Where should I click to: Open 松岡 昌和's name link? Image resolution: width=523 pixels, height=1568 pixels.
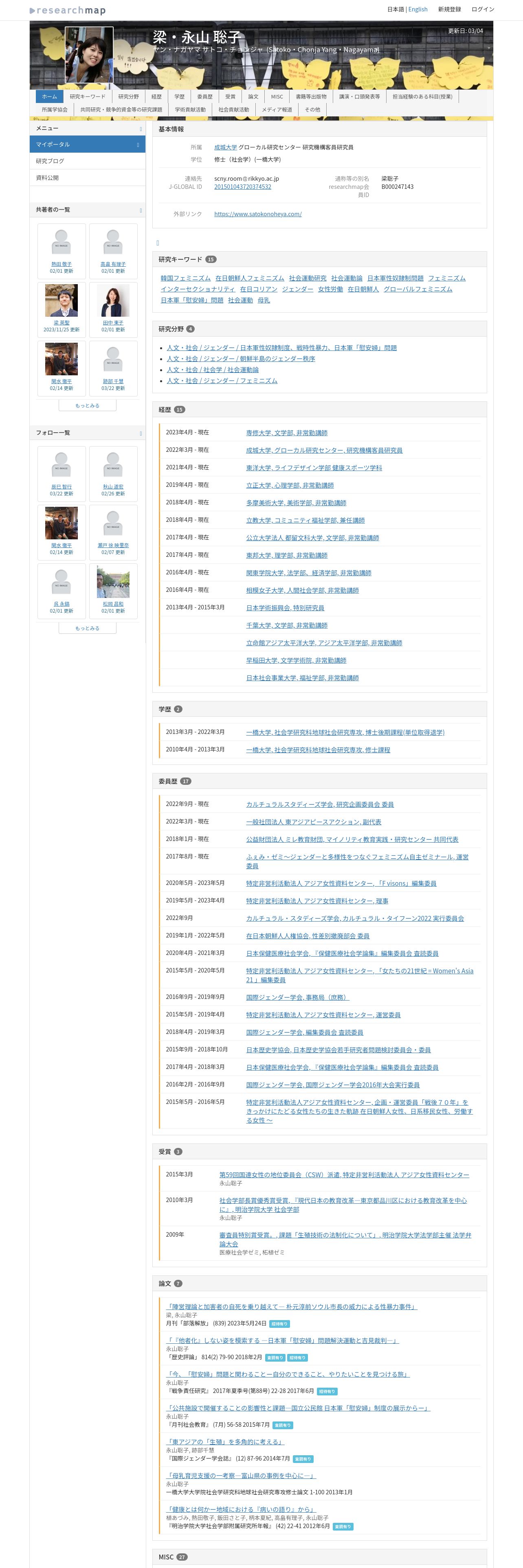click(x=113, y=604)
